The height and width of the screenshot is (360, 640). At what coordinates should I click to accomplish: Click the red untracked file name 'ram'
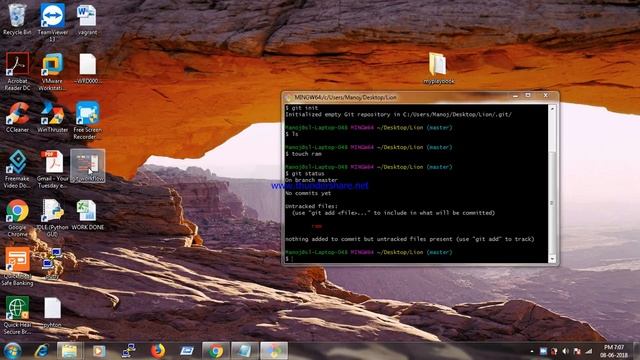click(x=317, y=226)
